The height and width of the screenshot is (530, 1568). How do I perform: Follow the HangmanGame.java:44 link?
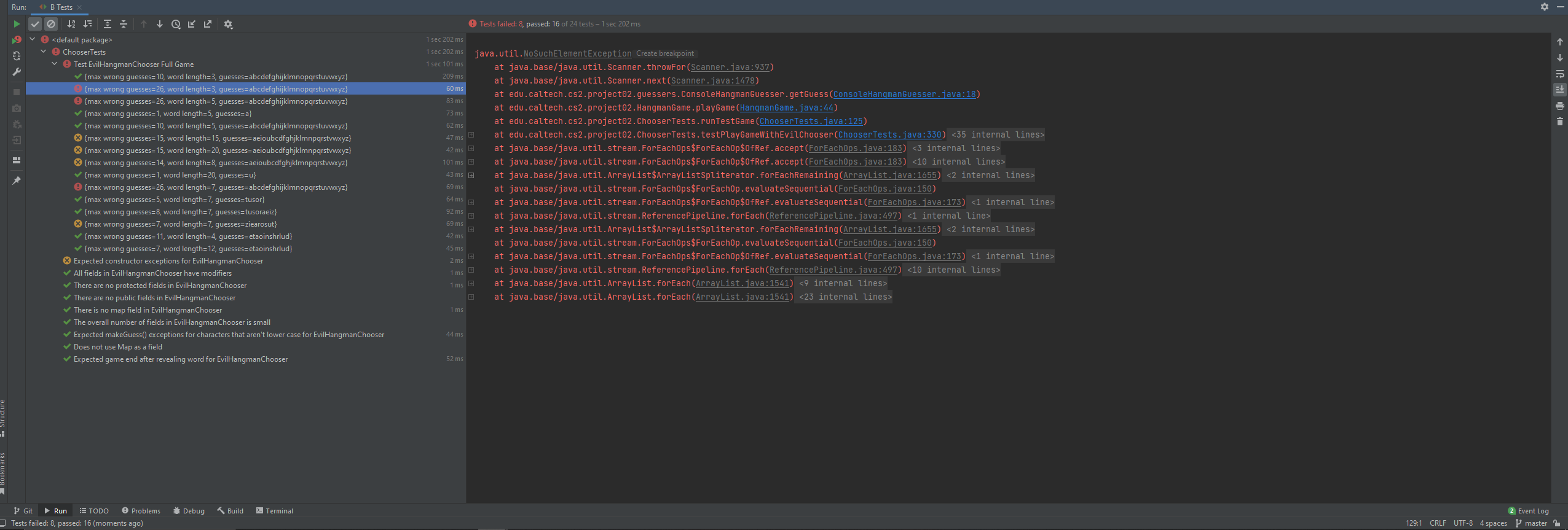pyautogui.click(x=786, y=108)
